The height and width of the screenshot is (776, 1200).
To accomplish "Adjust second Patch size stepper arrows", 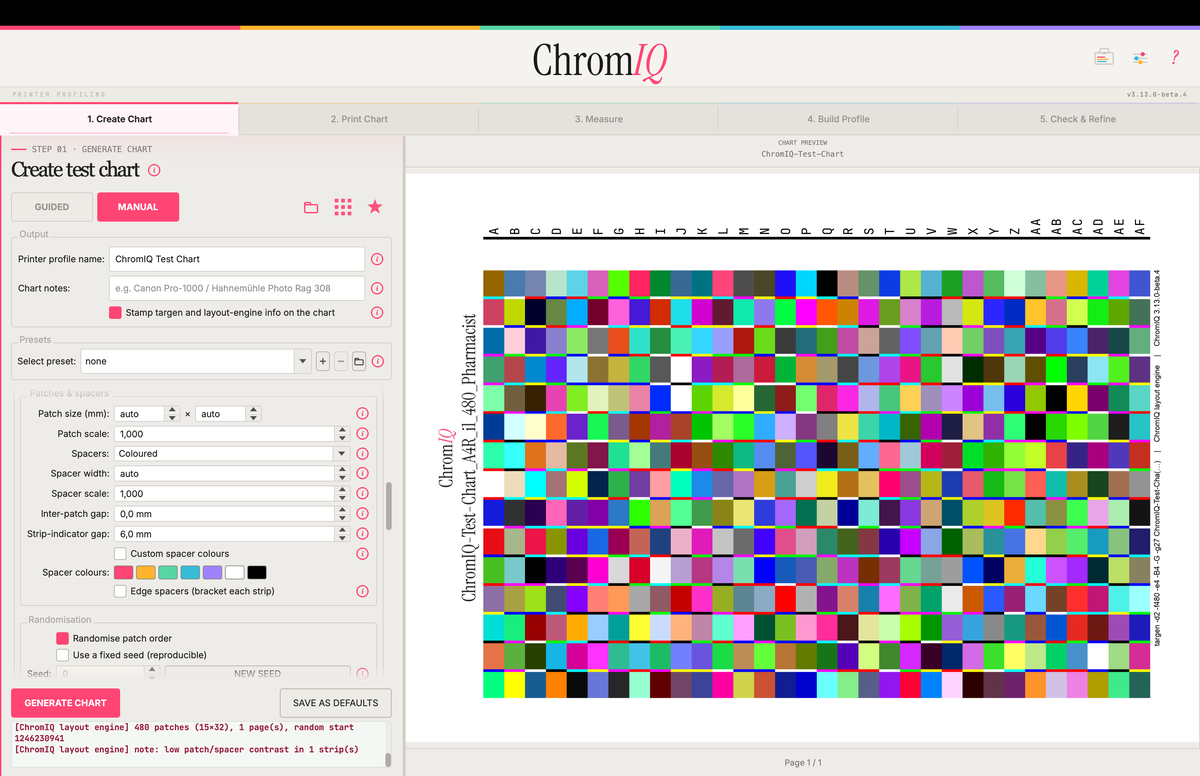I will tap(254, 413).
